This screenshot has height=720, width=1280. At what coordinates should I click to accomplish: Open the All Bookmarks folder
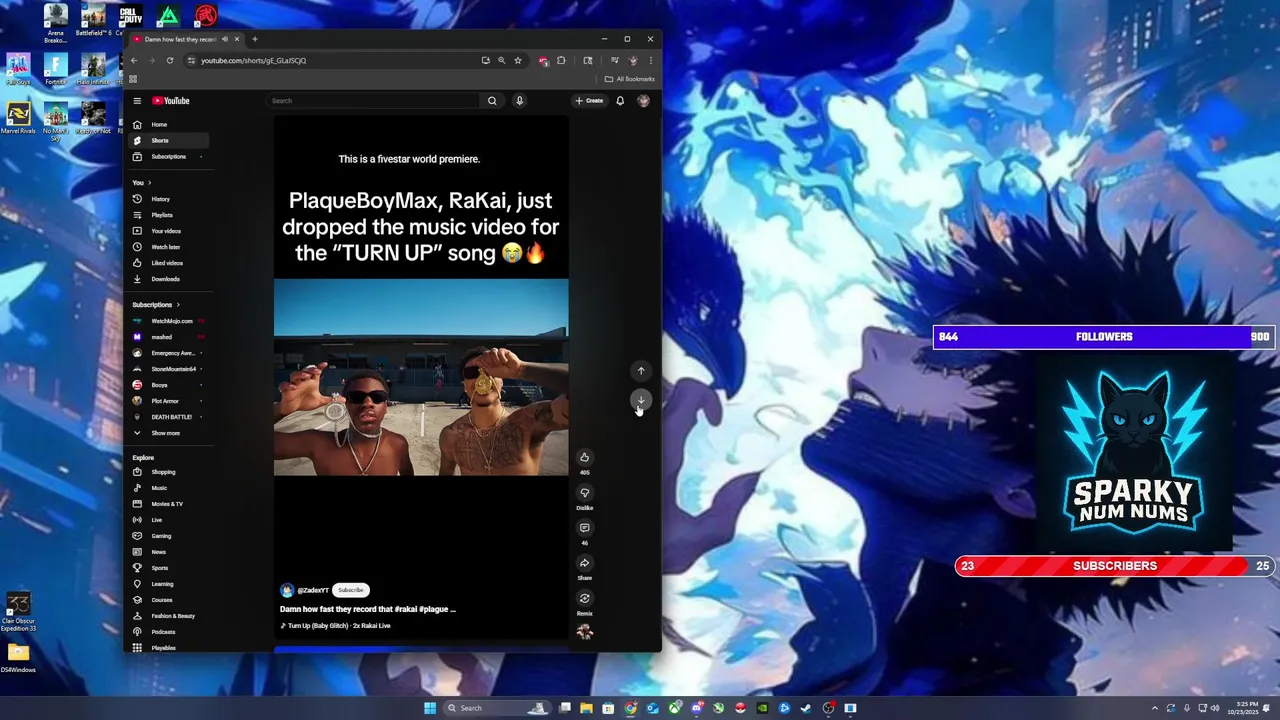(630, 79)
